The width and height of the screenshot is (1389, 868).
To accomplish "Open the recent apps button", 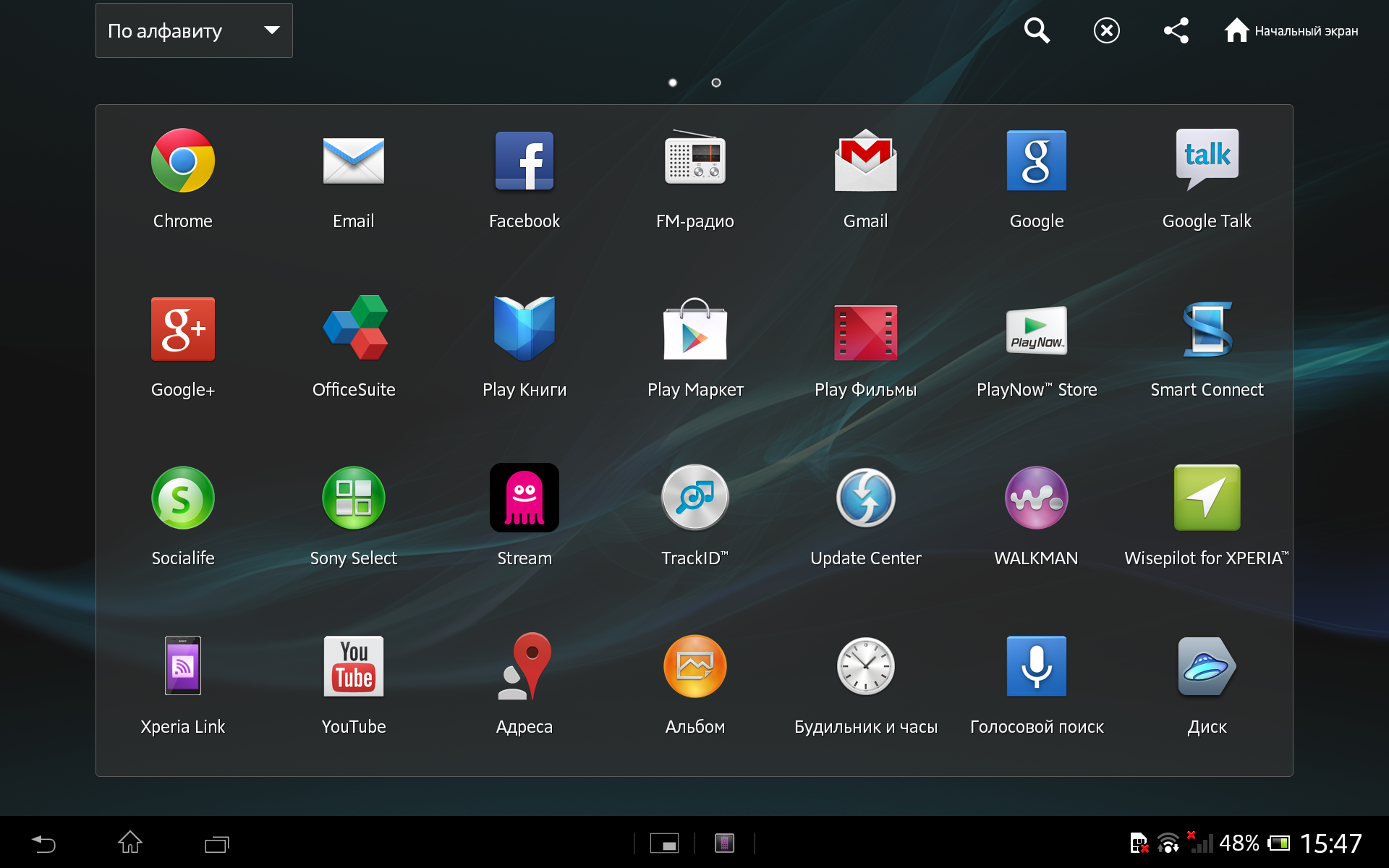I will (x=217, y=843).
